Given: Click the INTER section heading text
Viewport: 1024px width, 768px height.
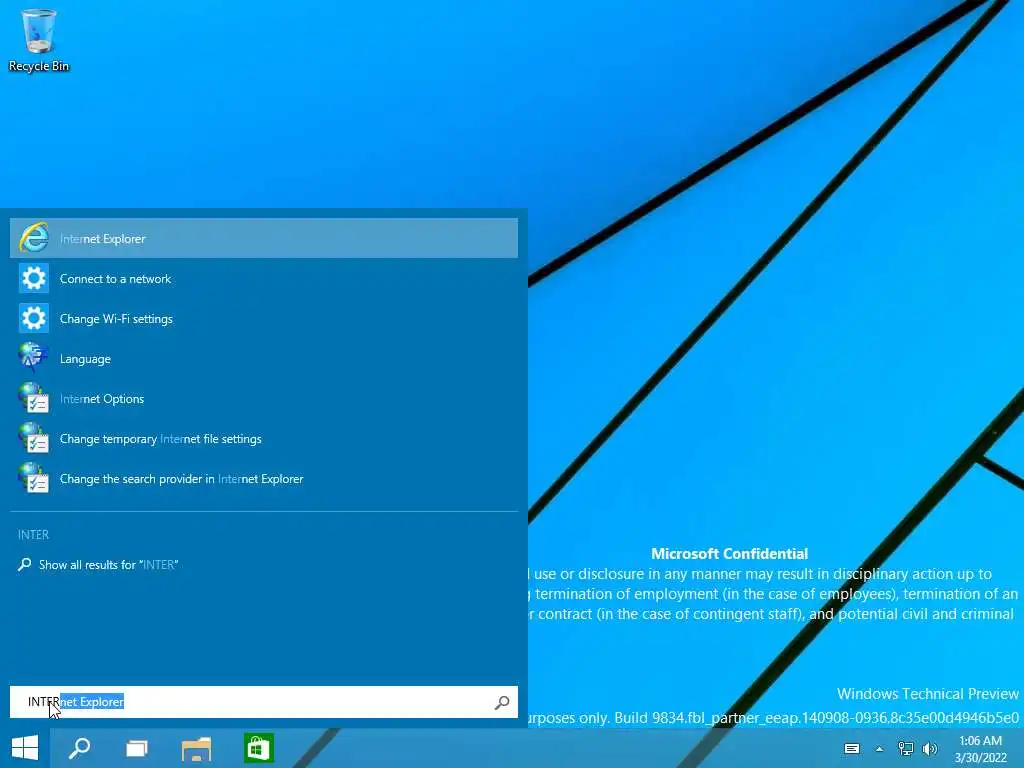Looking at the screenshot, I should click(33, 534).
